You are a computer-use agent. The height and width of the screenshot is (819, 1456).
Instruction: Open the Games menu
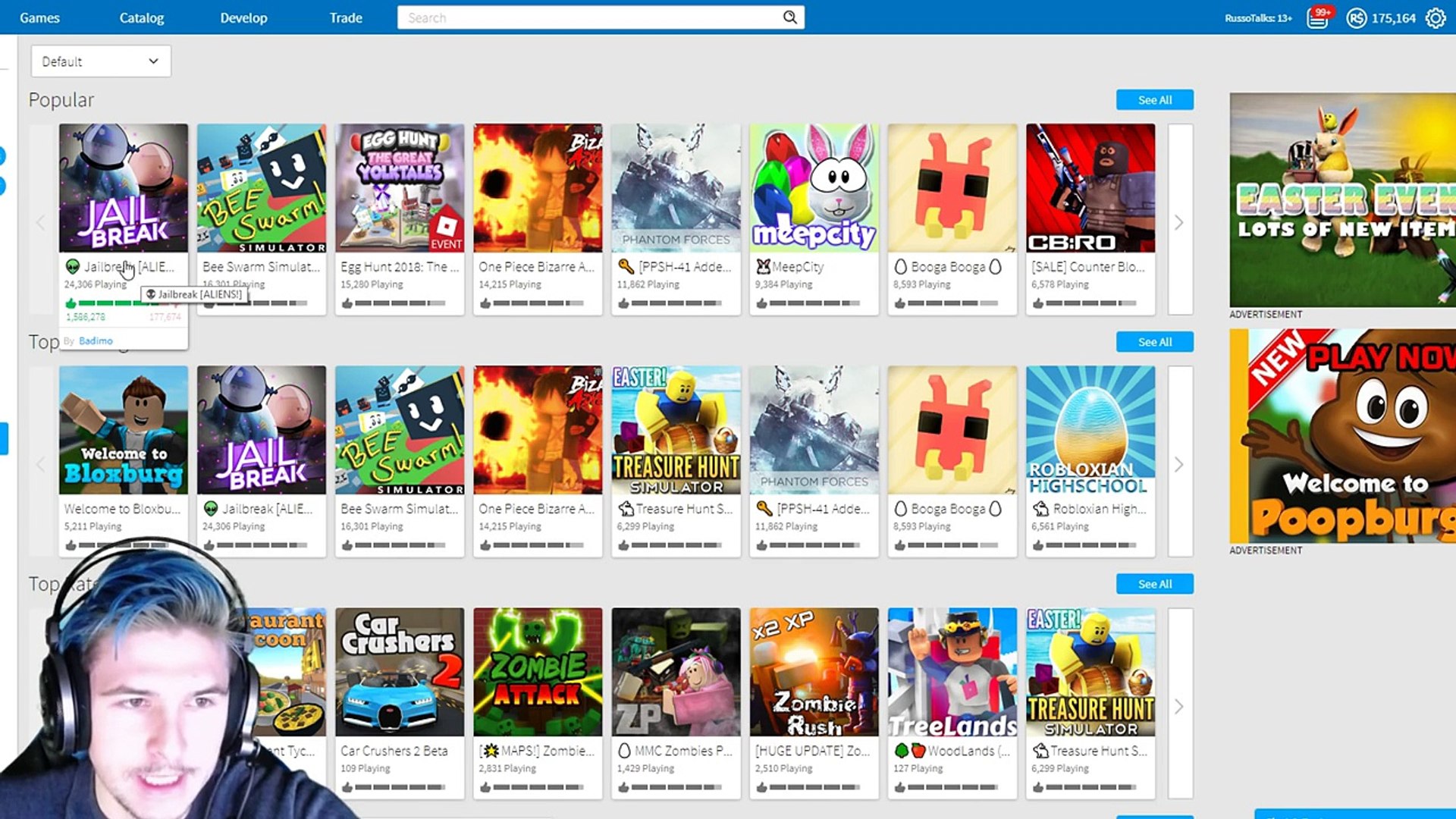click(39, 17)
